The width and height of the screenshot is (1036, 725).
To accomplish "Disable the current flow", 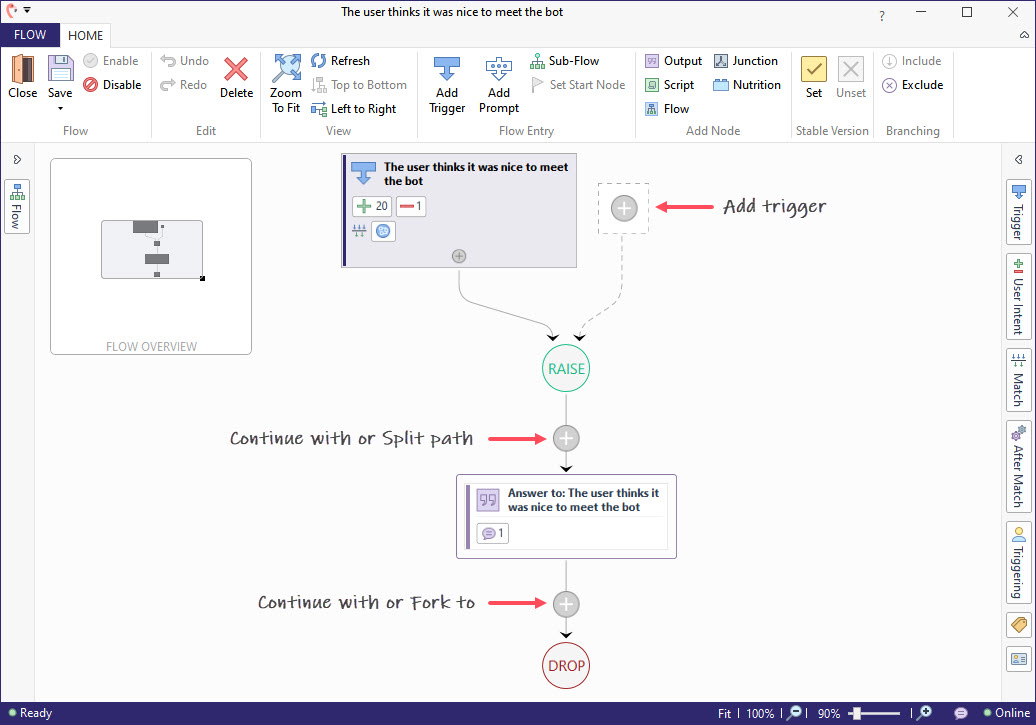I will 113,84.
